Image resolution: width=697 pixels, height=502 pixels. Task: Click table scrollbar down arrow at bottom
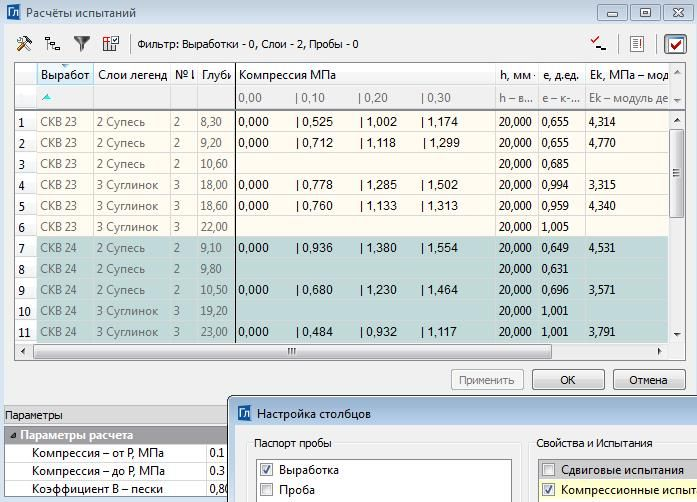coord(677,334)
